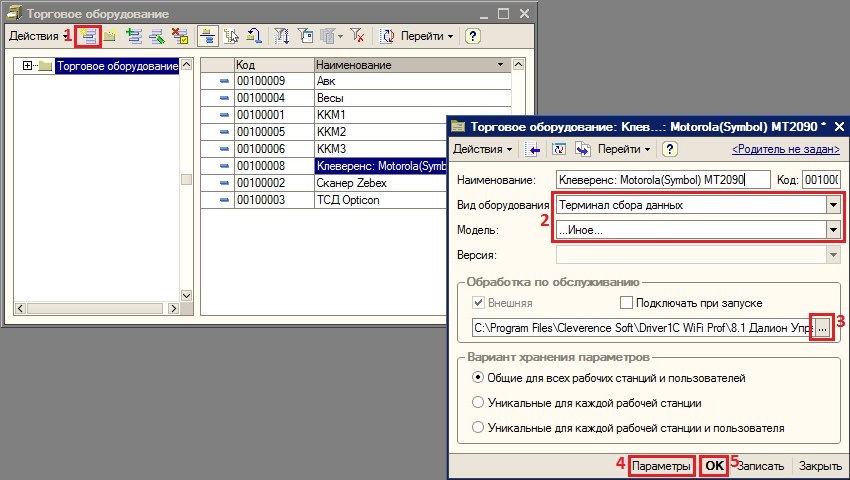Open the Версия dropdown arrow
Viewport: 850px width, 480px height.
(x=833, y=255)
